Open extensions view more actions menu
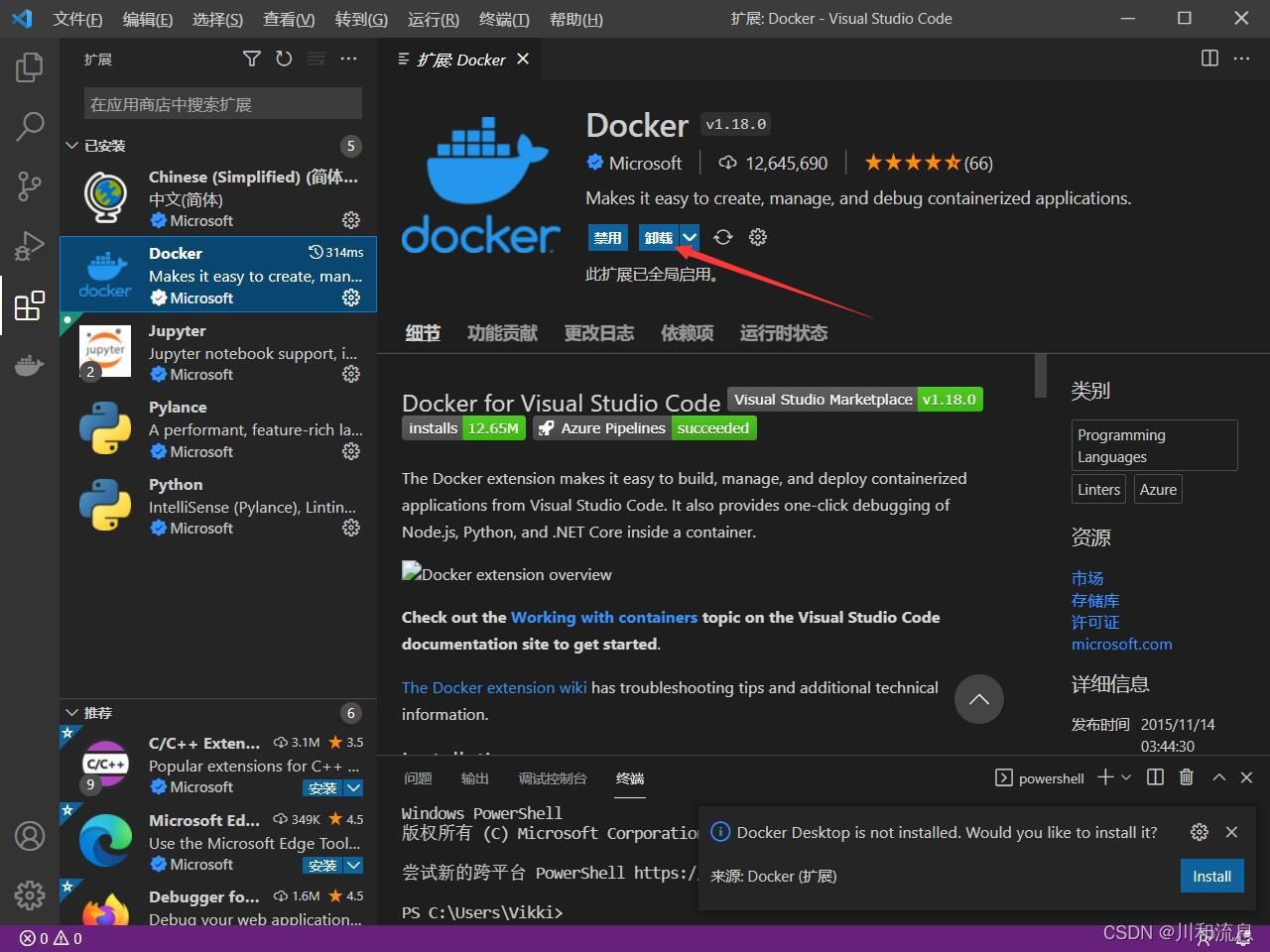Image resolution: width=1270 pixels, height=952 pixels. click(348, 59)
